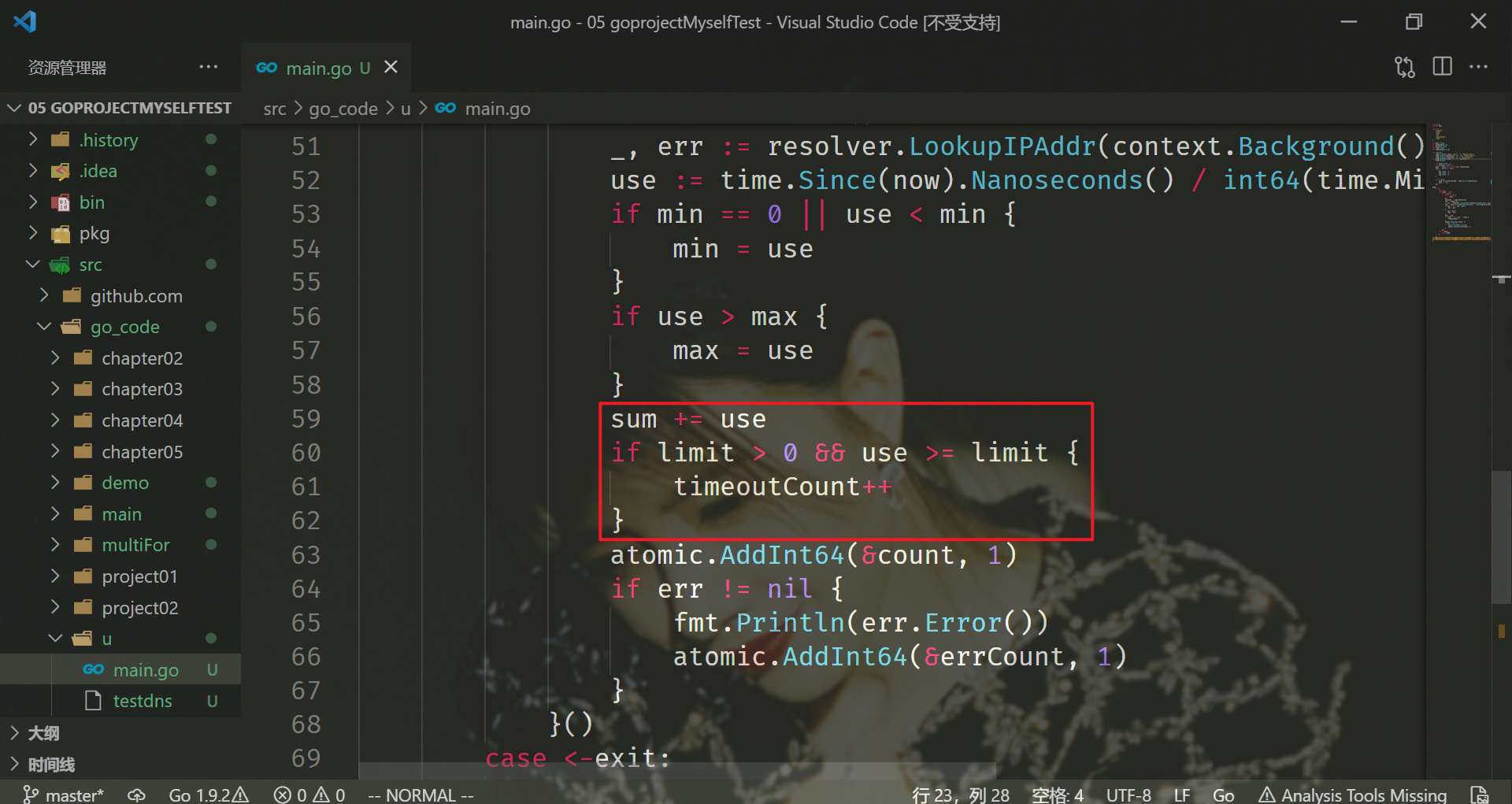Open the multiFor folder
This screenshot has height=804, width=1512.
(x=120, y=545)
